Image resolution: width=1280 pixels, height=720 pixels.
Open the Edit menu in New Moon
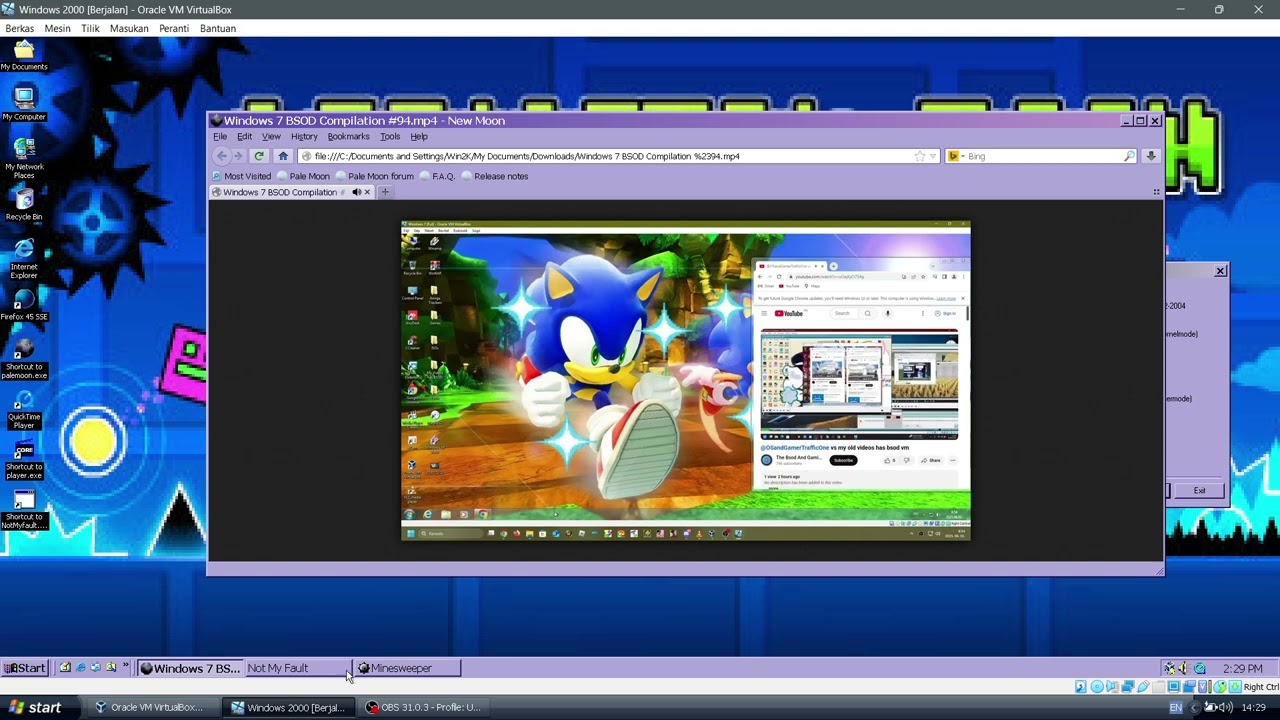(245, 137)
